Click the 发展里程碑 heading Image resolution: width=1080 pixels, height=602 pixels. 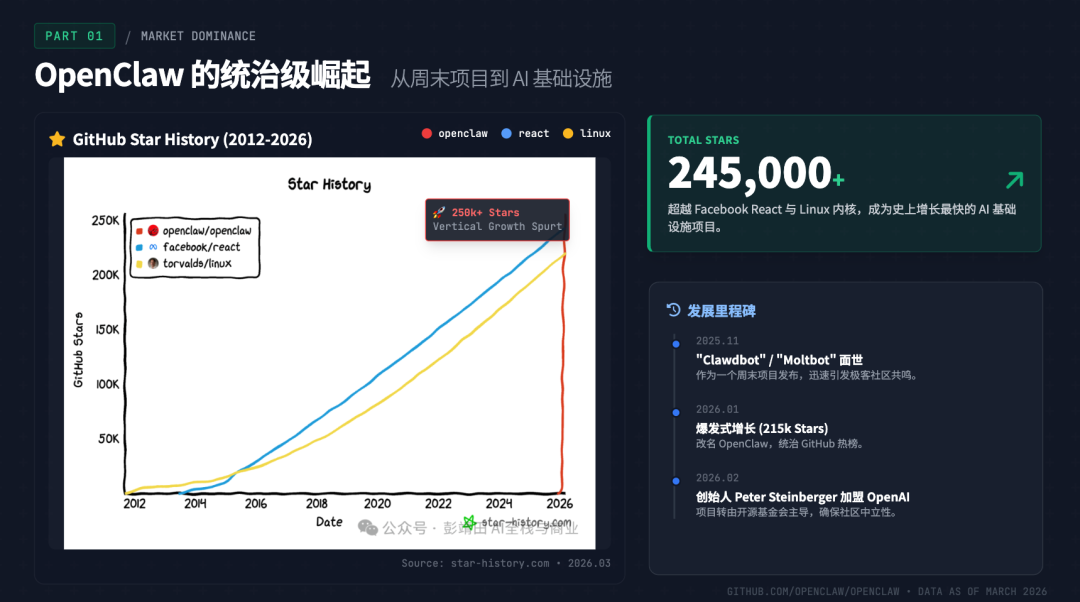(x=721, y=311)
